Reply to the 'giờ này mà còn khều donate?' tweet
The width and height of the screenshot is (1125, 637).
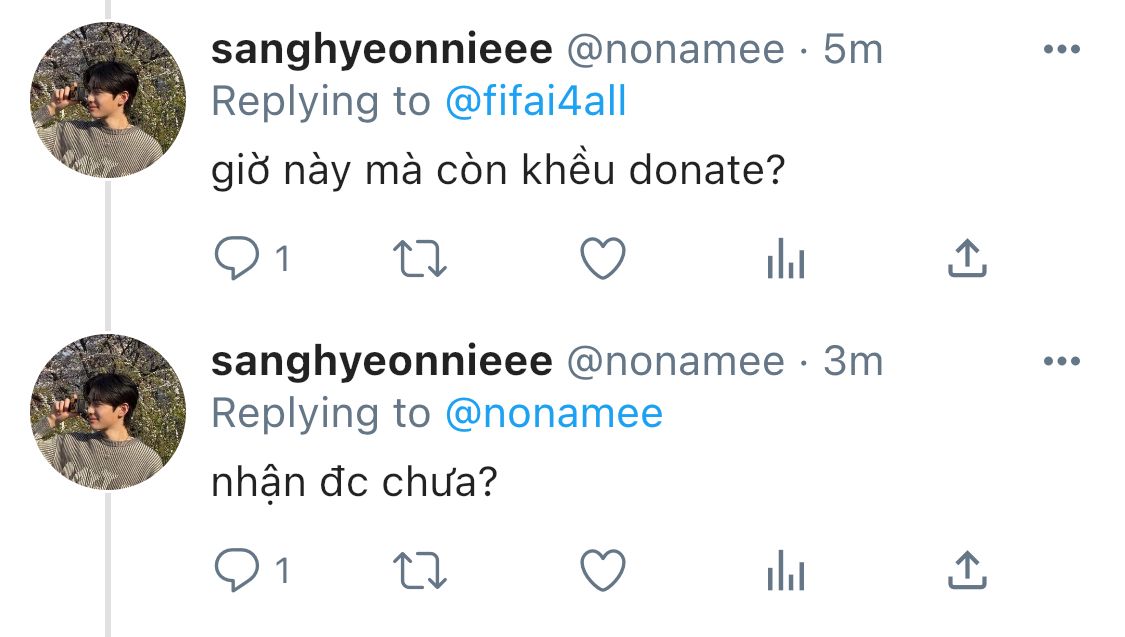point(237,258)
